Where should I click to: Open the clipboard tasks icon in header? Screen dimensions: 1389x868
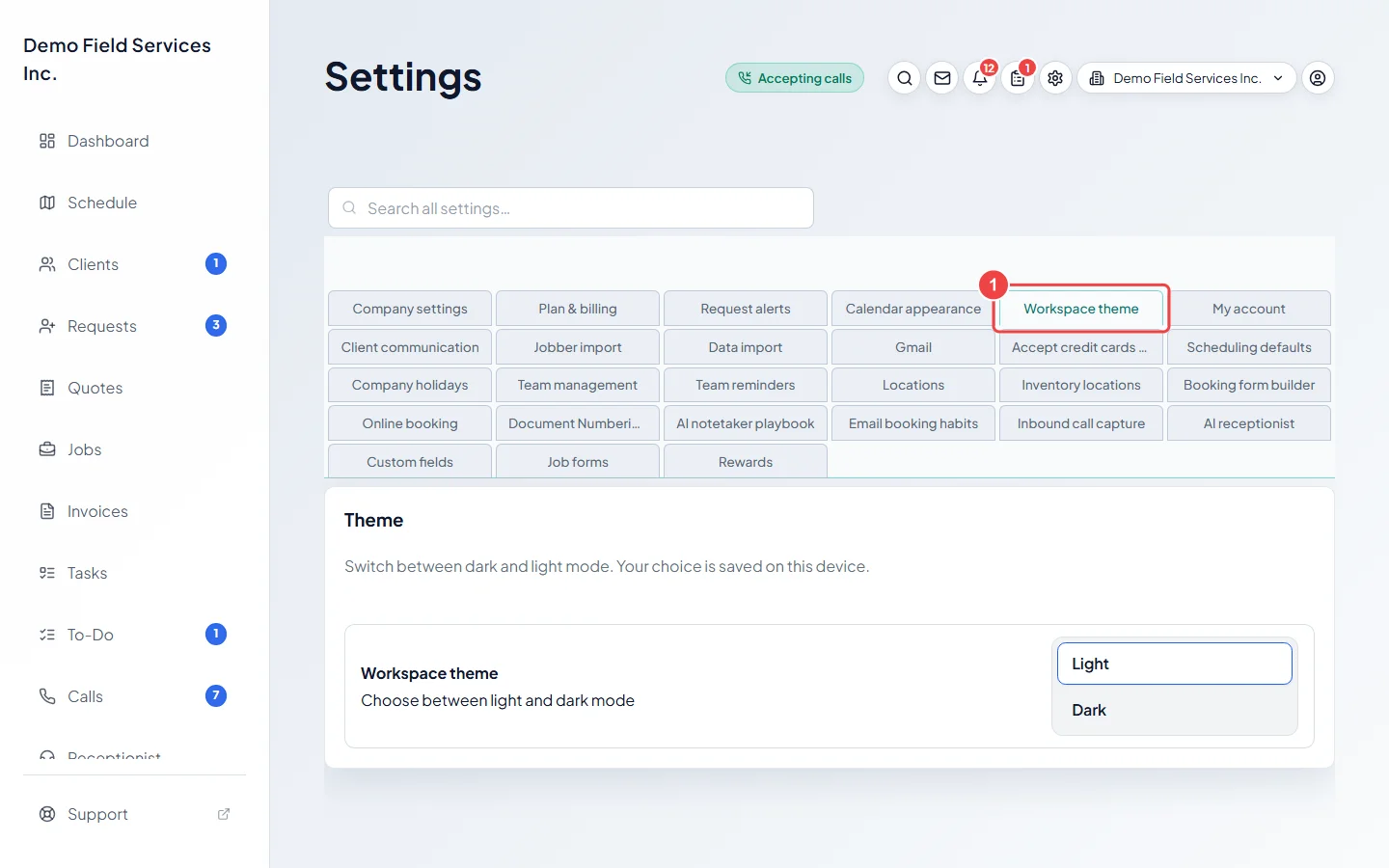(1018, 78)
